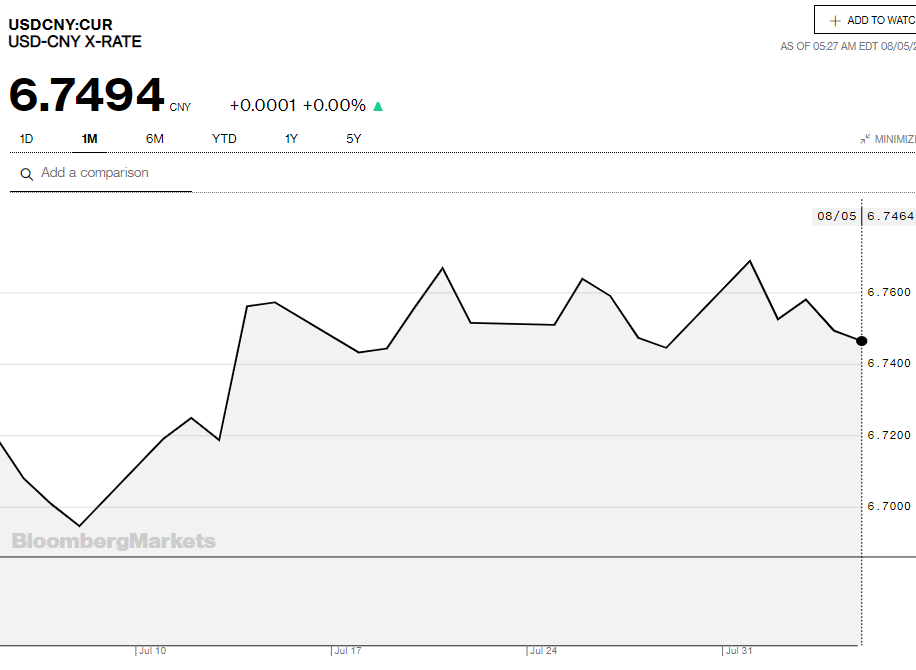Switch to the 1D time range
The width and height of the screenshot is (916, 670).
(x=26, y=139)
